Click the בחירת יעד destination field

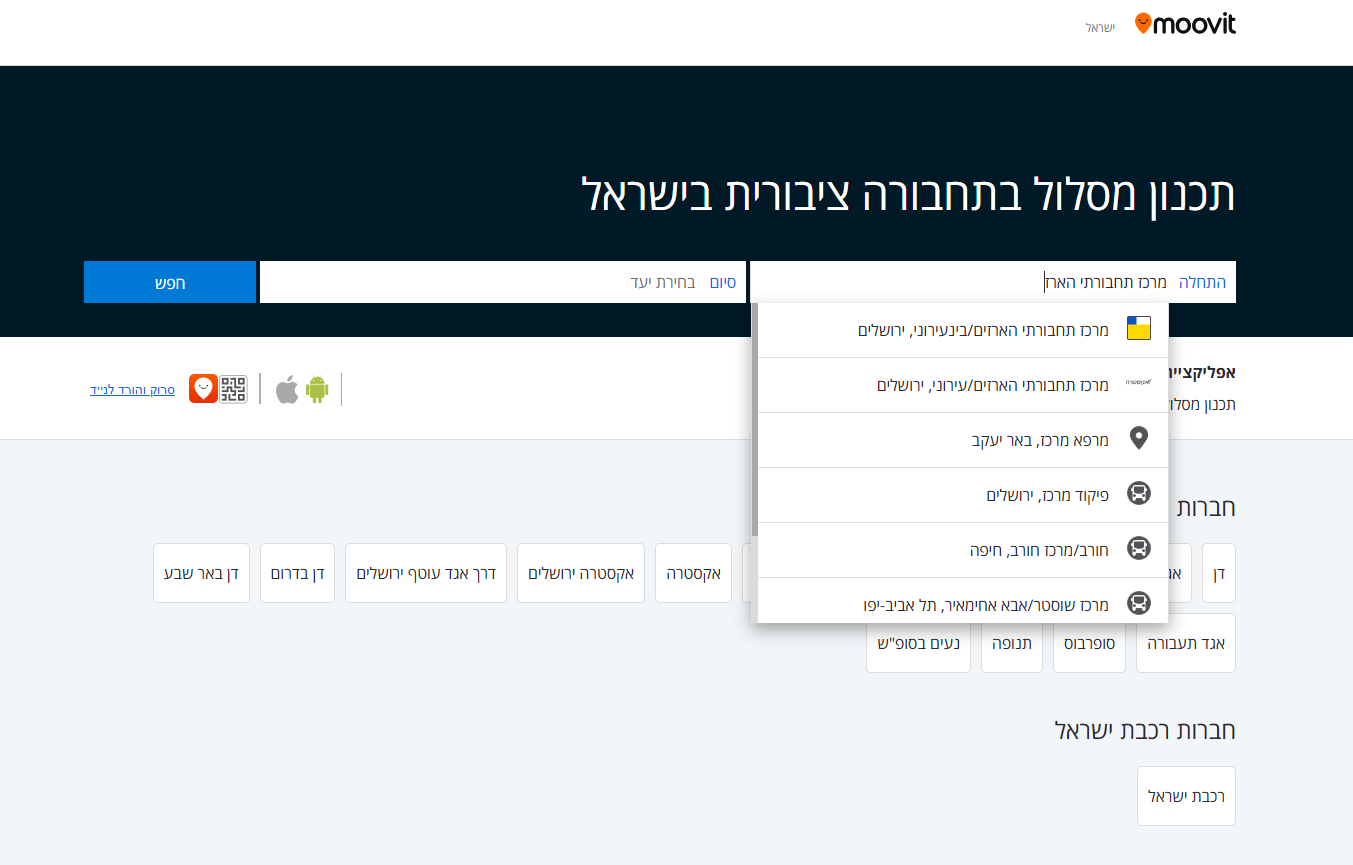click(x=500, y=281)
